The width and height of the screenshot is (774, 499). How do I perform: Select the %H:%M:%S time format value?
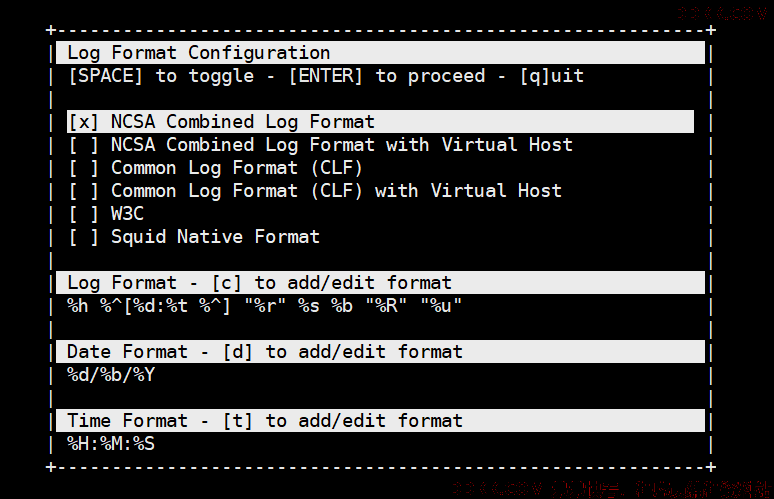pos(111,444)
